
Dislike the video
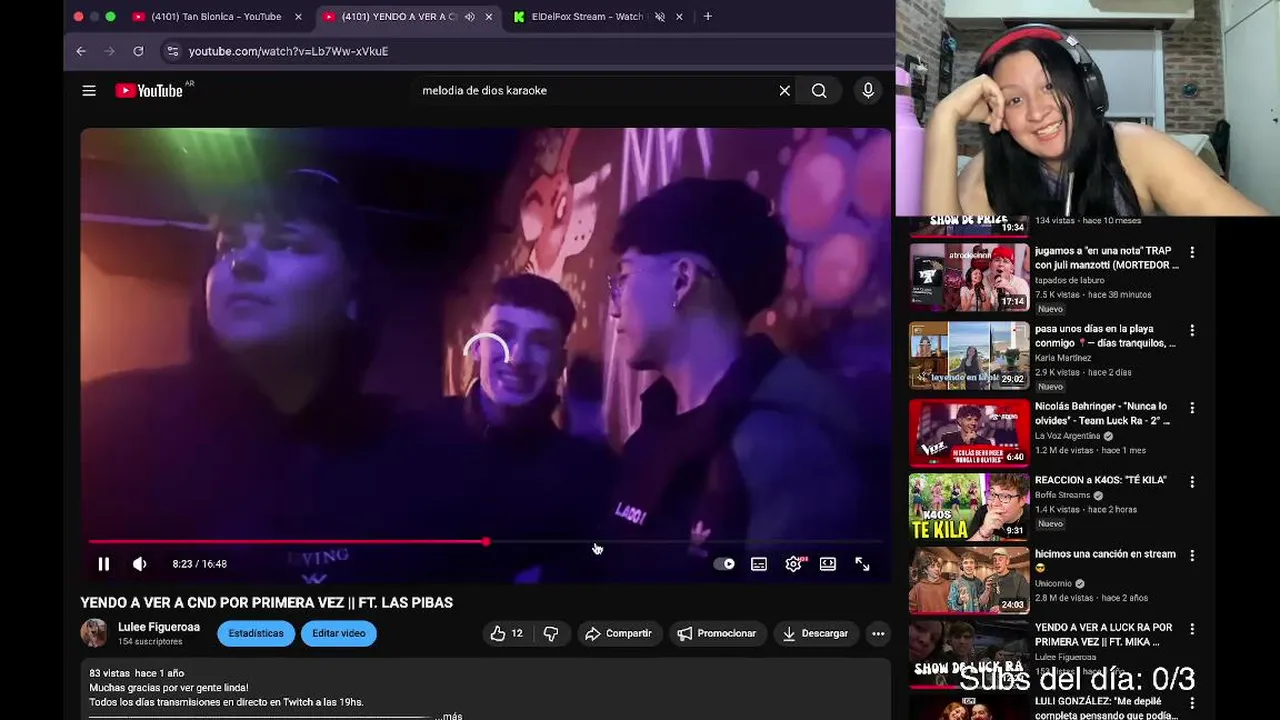pyautogui.click(x=551, y=633)
